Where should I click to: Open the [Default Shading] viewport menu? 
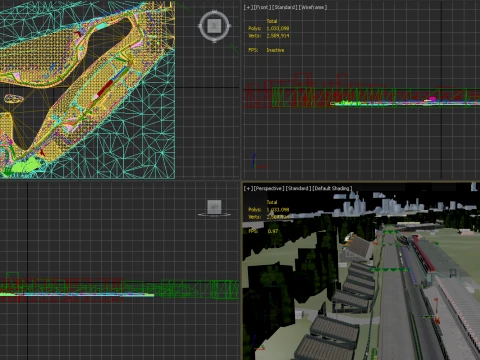[x=332, y=188]
